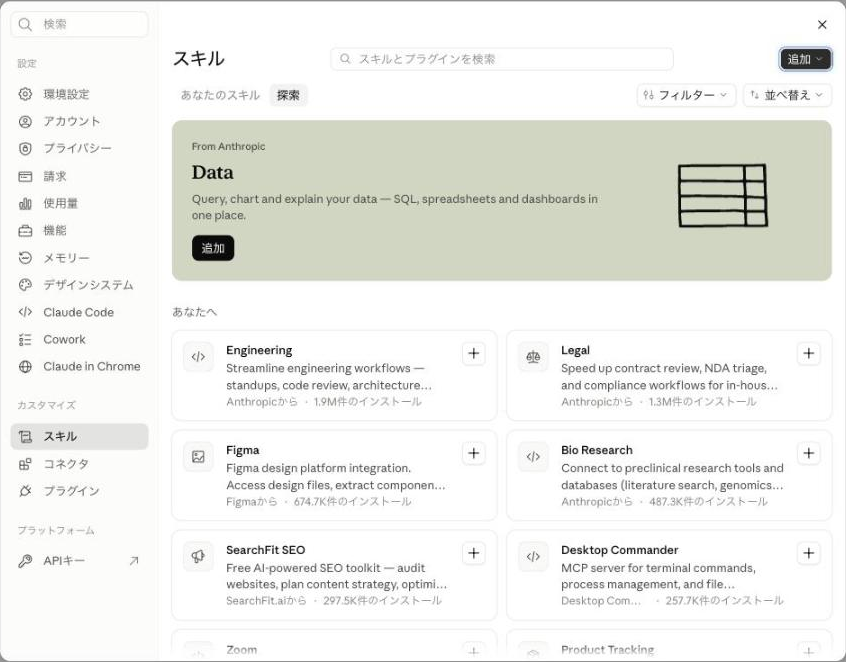This screenshot has height=662, width=846.
Task: Click the コネクタ blocks icon
Action: click(x=25, y=464)
